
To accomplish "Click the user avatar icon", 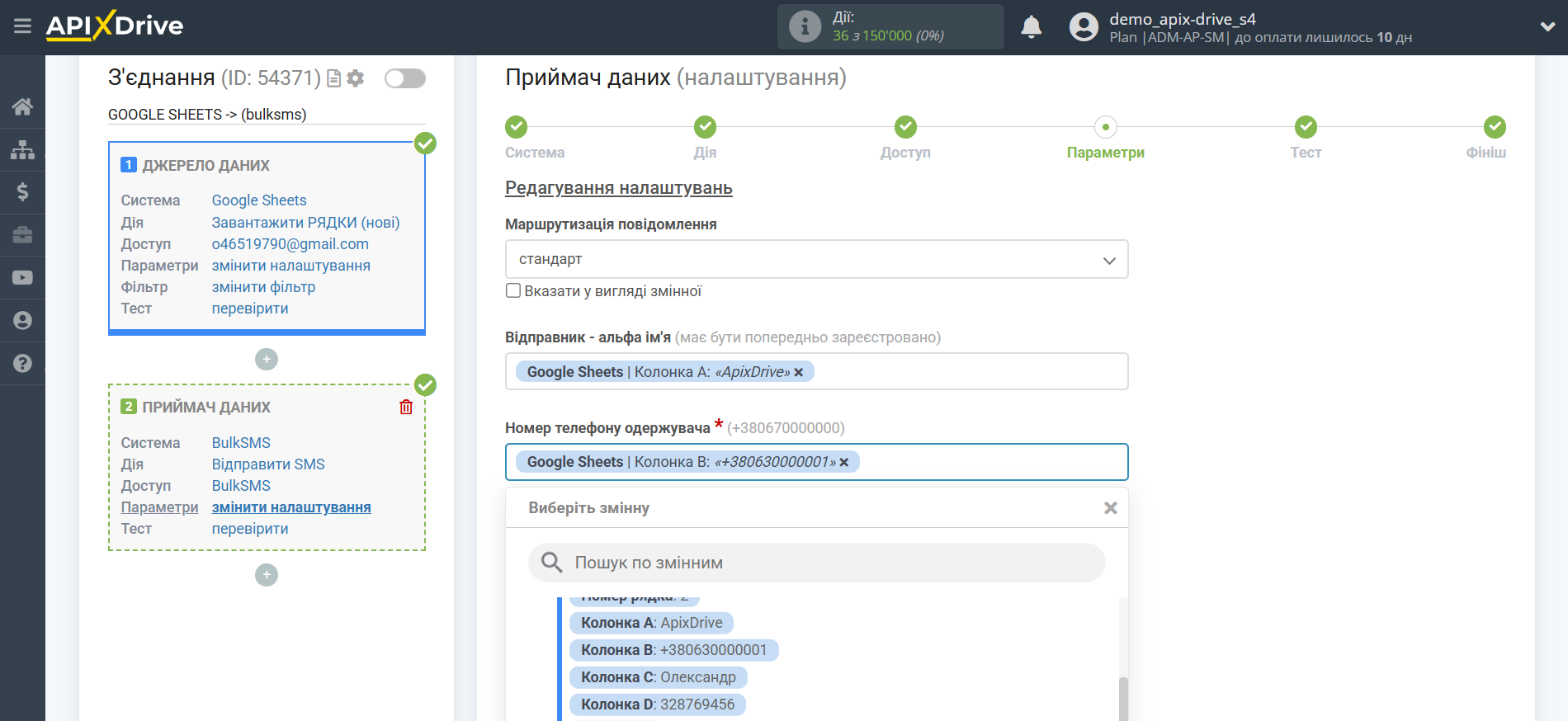I will [1084, 27].
